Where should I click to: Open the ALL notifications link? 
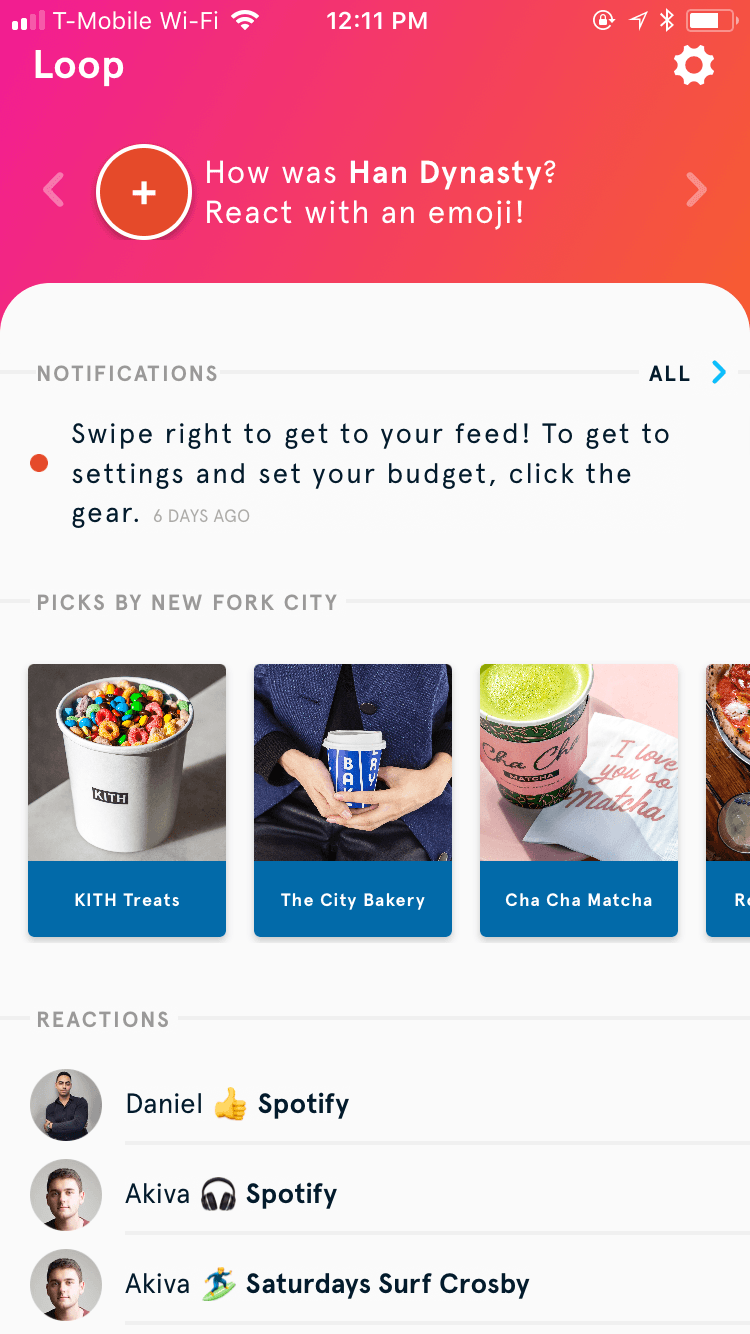coord(669,374)
